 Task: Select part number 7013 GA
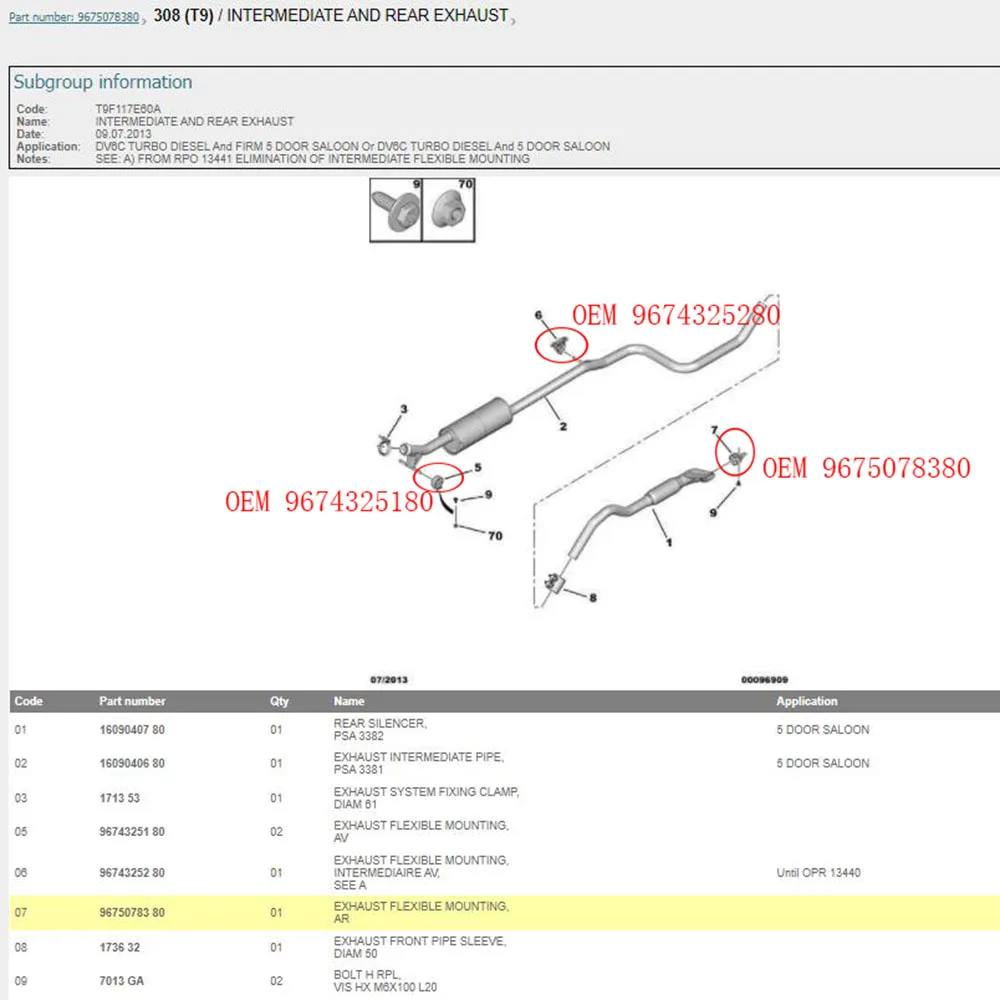[x=121, y=981]
